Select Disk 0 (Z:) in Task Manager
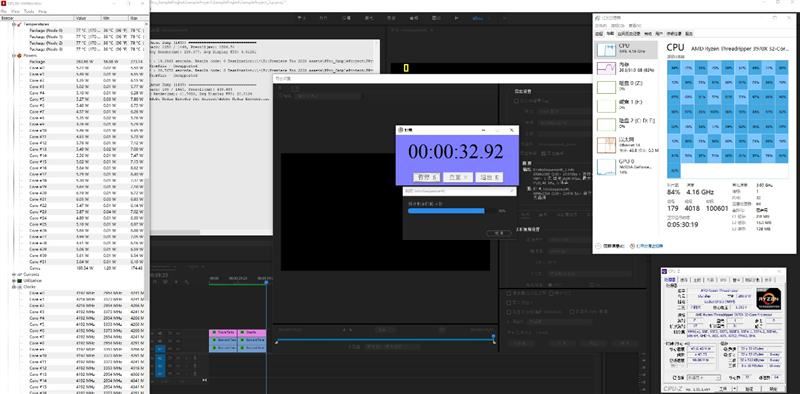This screenshot has width=800, height=394. pyautogui.click(x=626, y=87)
